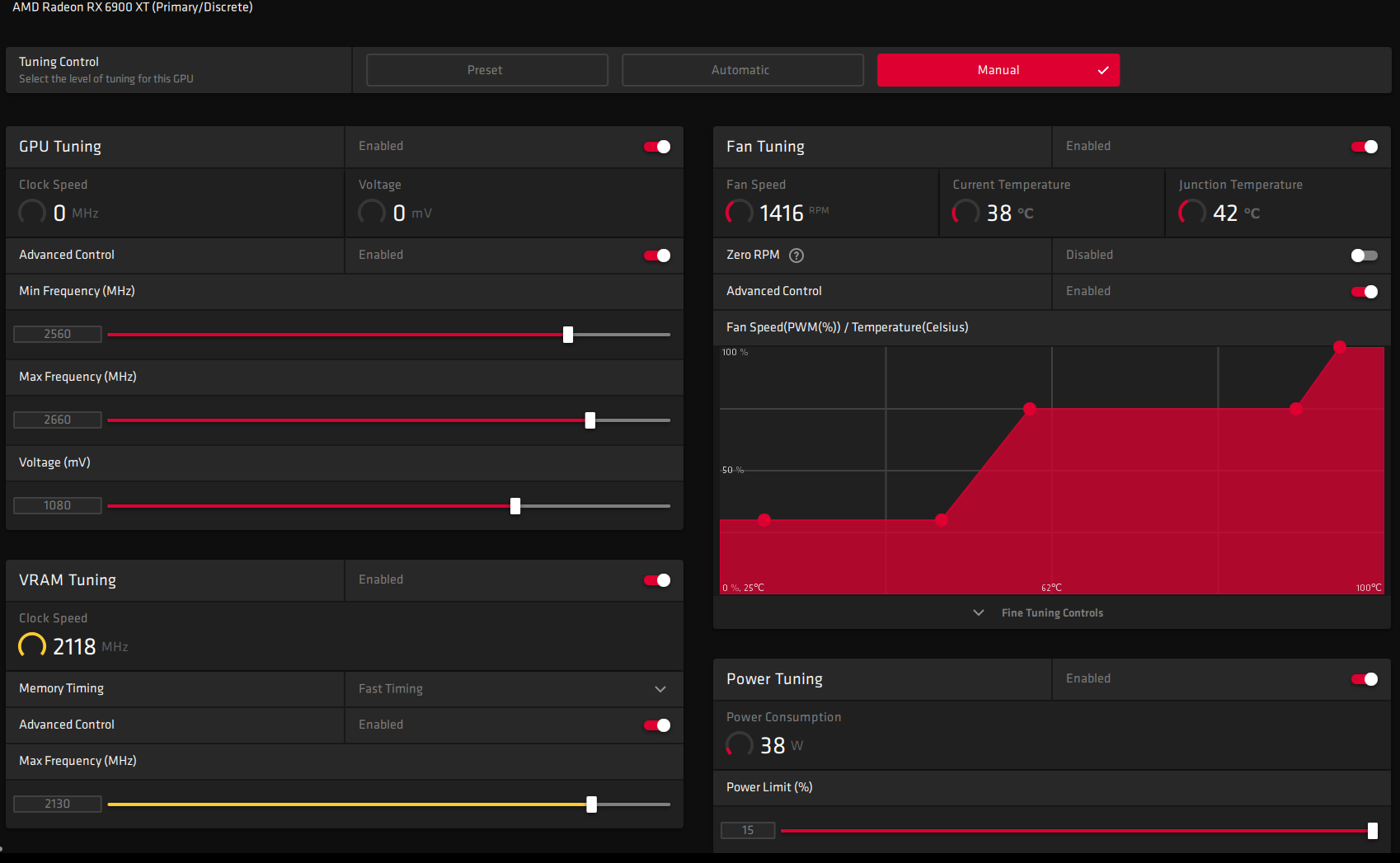This screenshot has width=1400, height=863.
Task: Toggle Fan Tuning Advanced Control switch
Action: [1365, 292]
